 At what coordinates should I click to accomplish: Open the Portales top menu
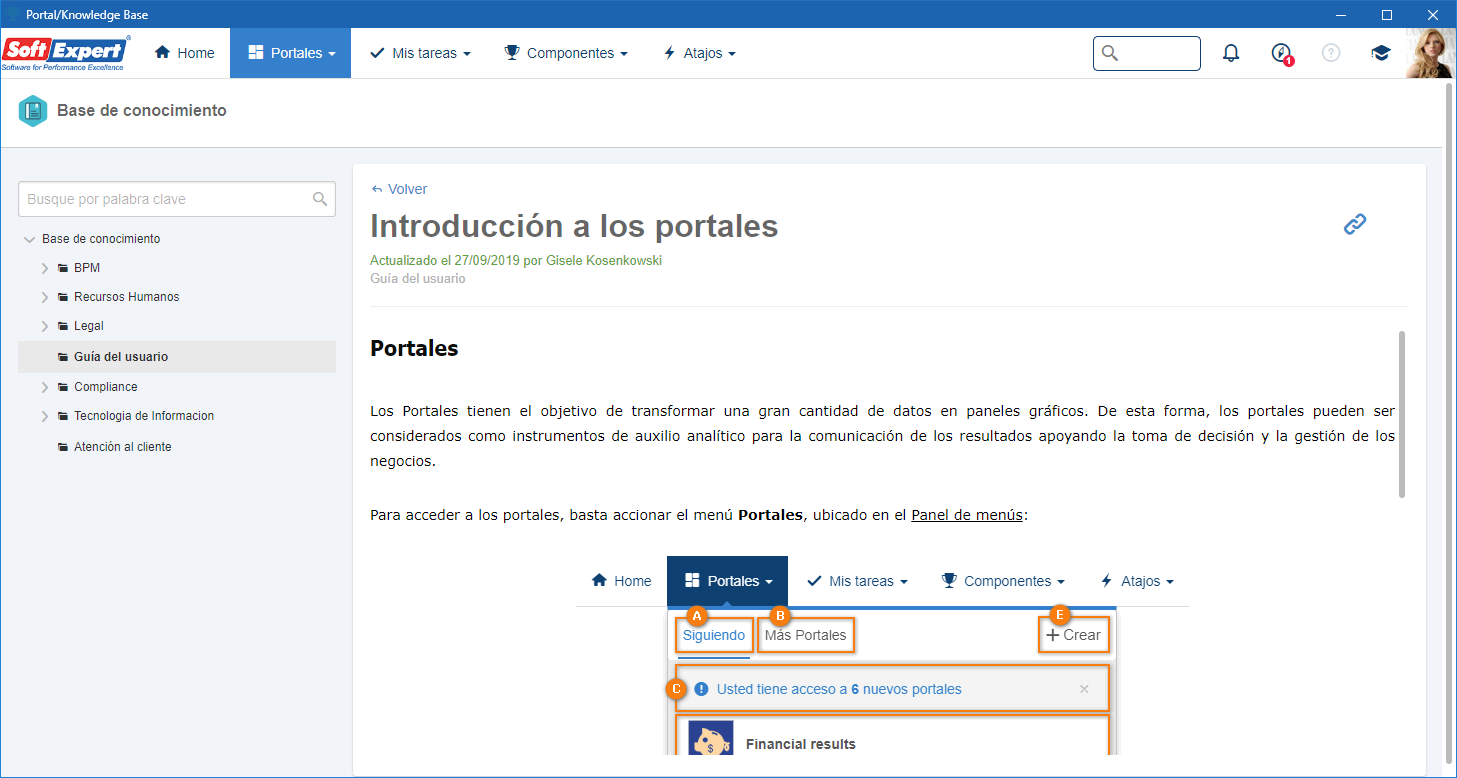coord(291,53)
